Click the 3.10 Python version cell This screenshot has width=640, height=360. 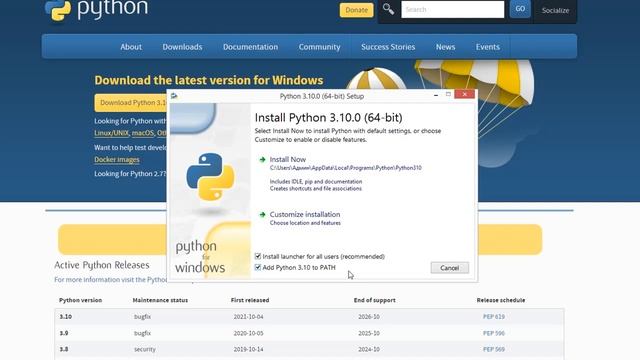click(x=65, y=317)
